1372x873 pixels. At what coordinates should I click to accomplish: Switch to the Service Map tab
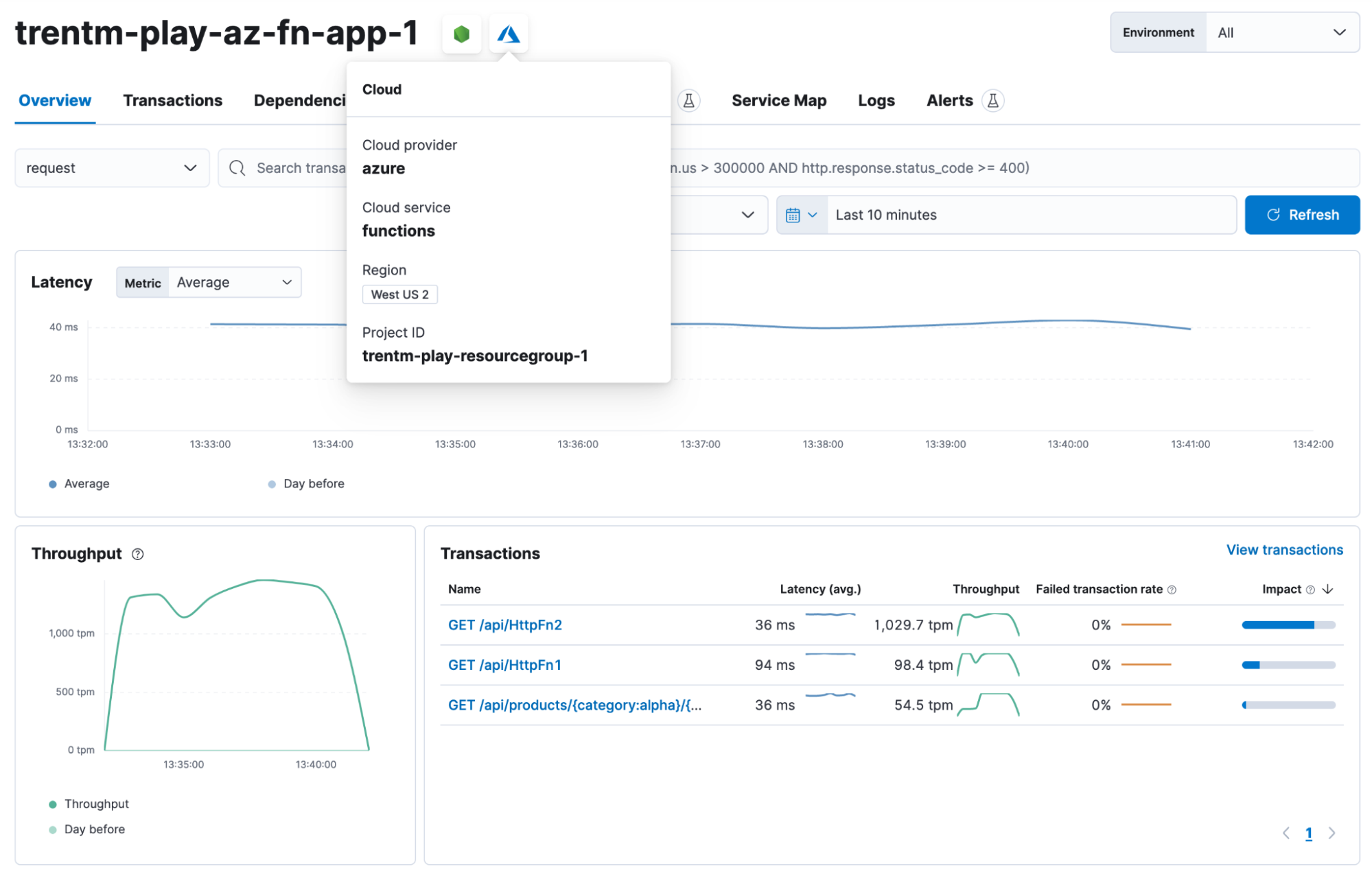780,100
